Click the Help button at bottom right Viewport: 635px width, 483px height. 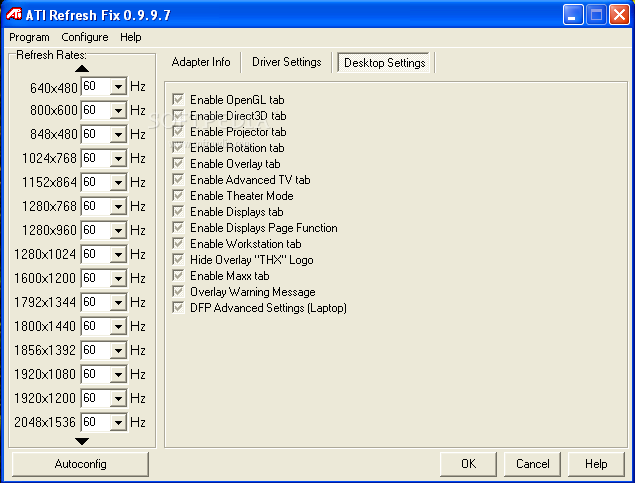[596, 464]
